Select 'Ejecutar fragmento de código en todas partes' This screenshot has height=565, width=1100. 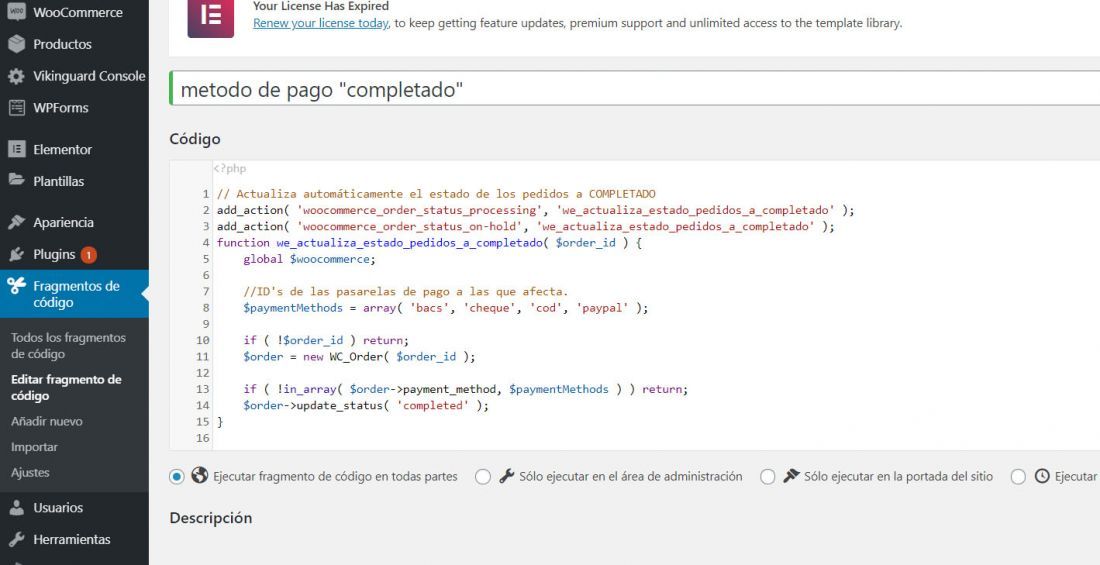click(x=177, y=477)
